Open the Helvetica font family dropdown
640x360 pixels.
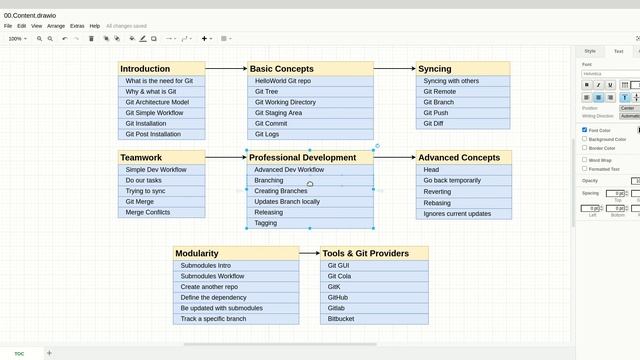pos(611,74)
